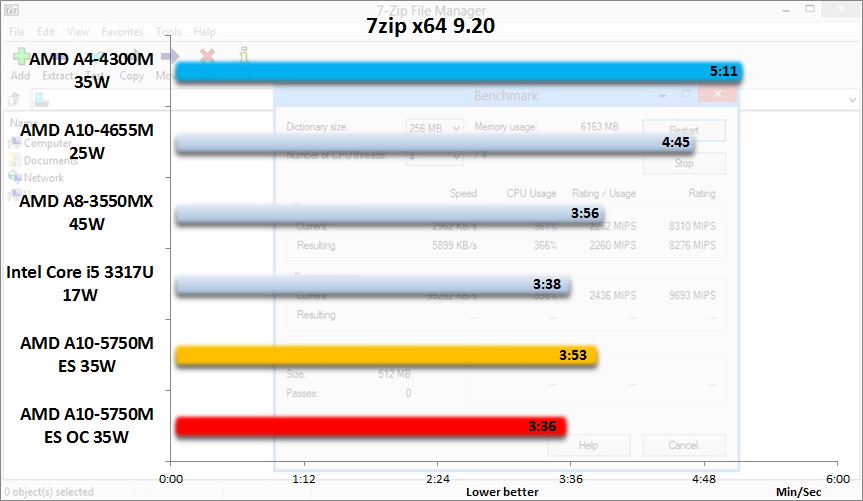863x501 pixels.
Task: Expand the address bar dropdown arrow
Action: 852,100
